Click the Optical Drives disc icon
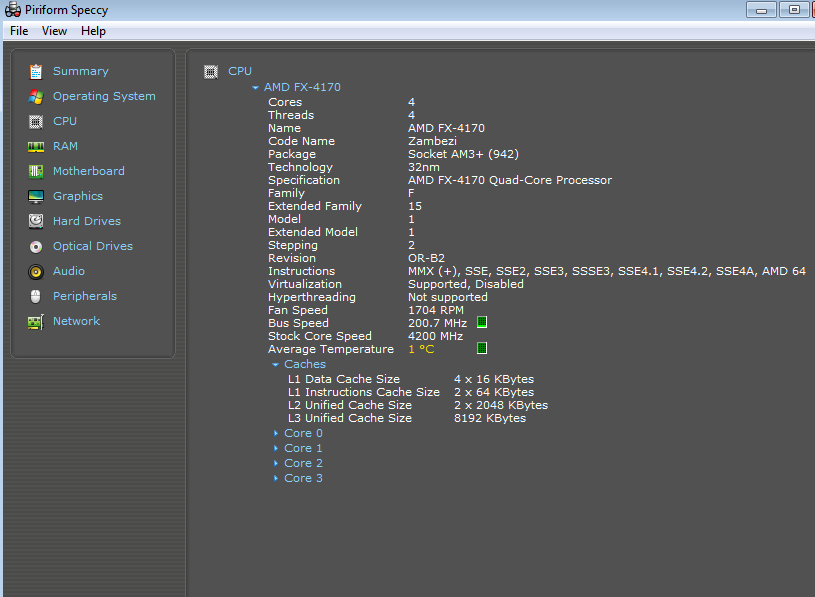This screenshot has width=815, height=597. pyautogui.click(x=36, y=246)
